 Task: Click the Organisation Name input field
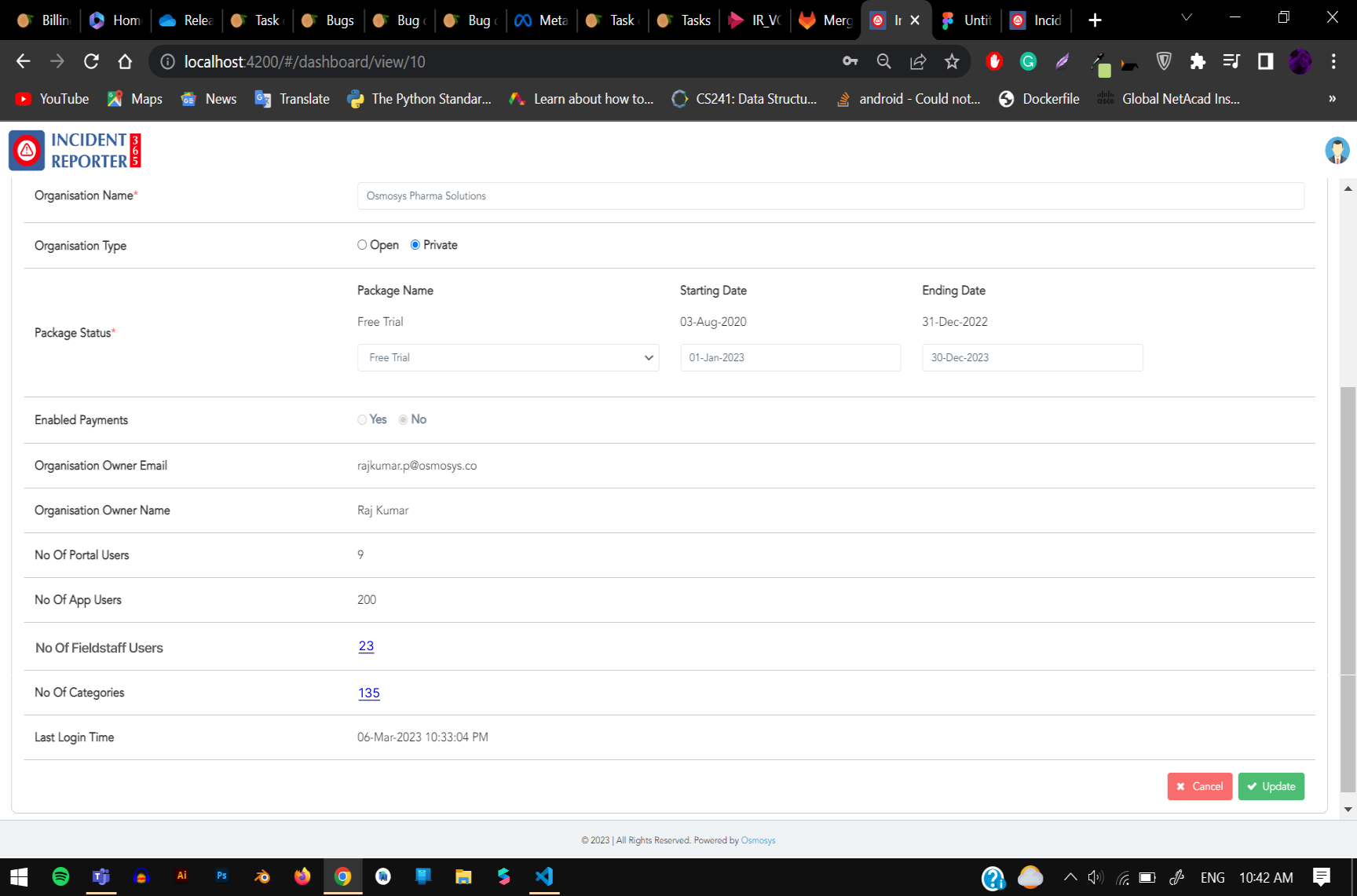pos(830,196)
